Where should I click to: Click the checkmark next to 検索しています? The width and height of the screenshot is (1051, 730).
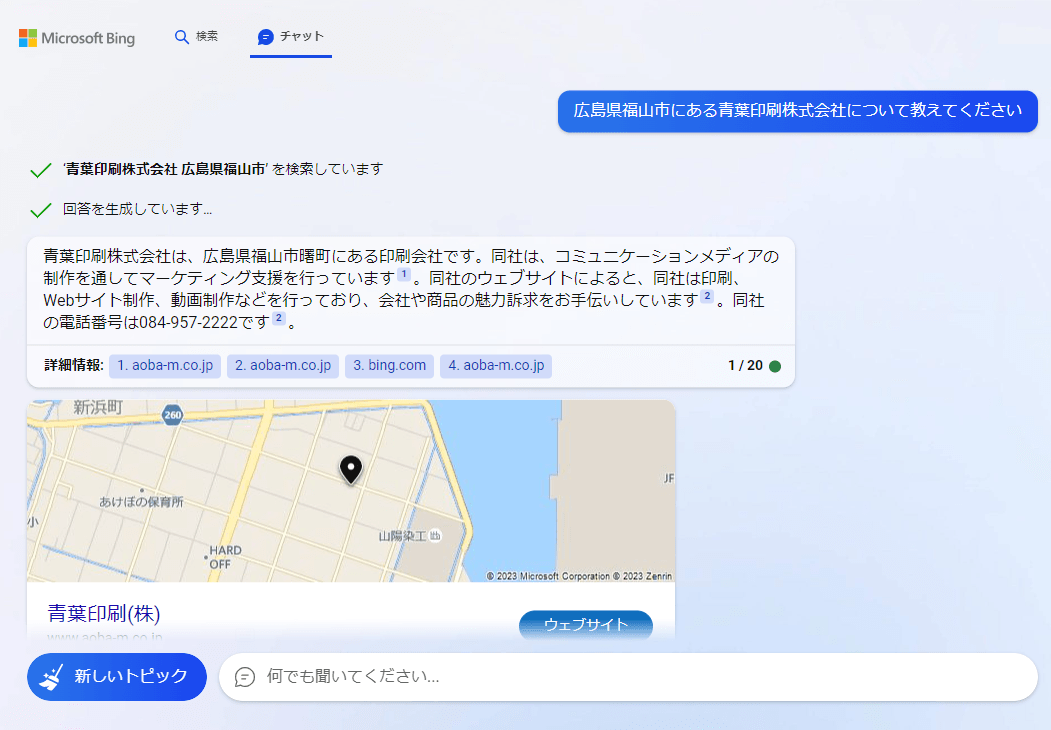[41, 170]
